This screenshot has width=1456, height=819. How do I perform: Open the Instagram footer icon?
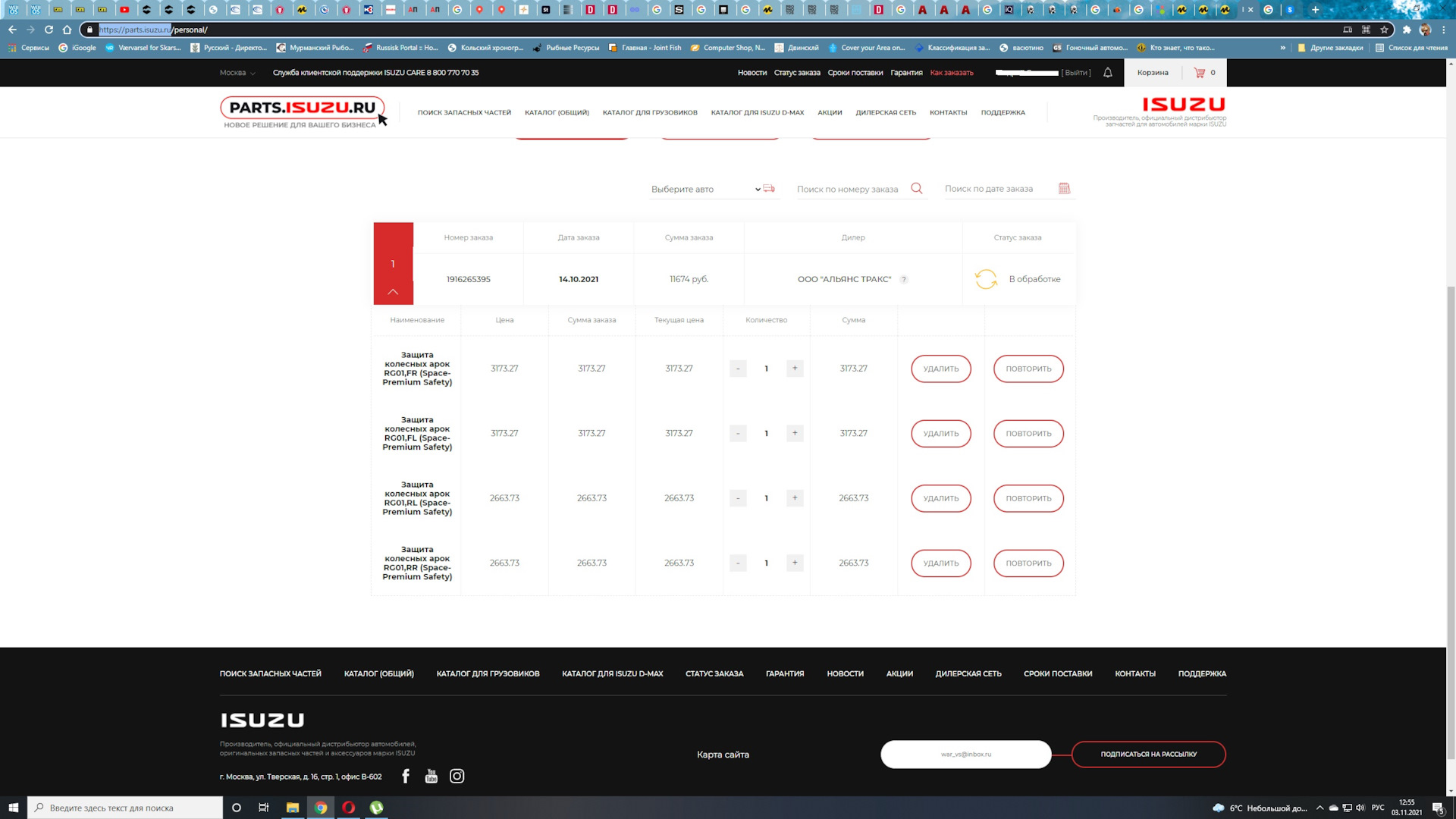pos(457,776)
